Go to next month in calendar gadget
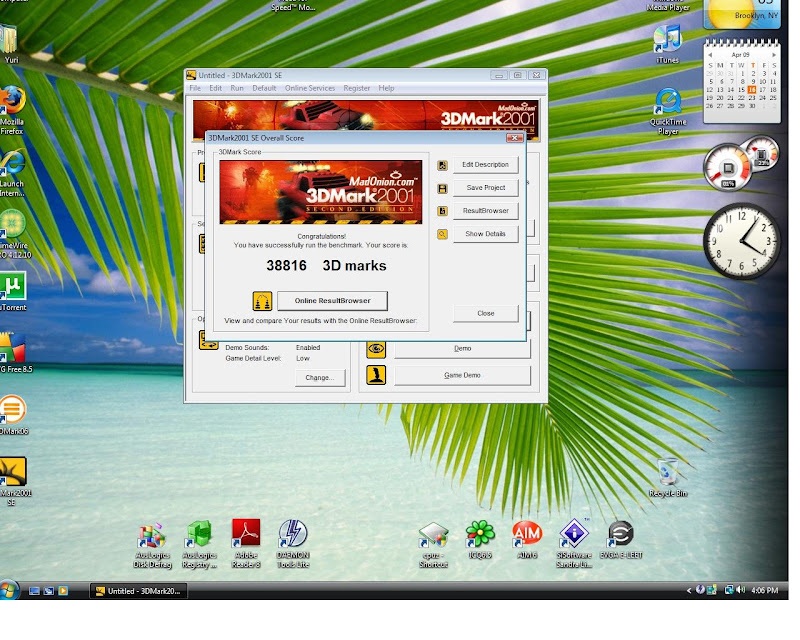This screenshot has width=800, height=640. [x=774, y=55]
